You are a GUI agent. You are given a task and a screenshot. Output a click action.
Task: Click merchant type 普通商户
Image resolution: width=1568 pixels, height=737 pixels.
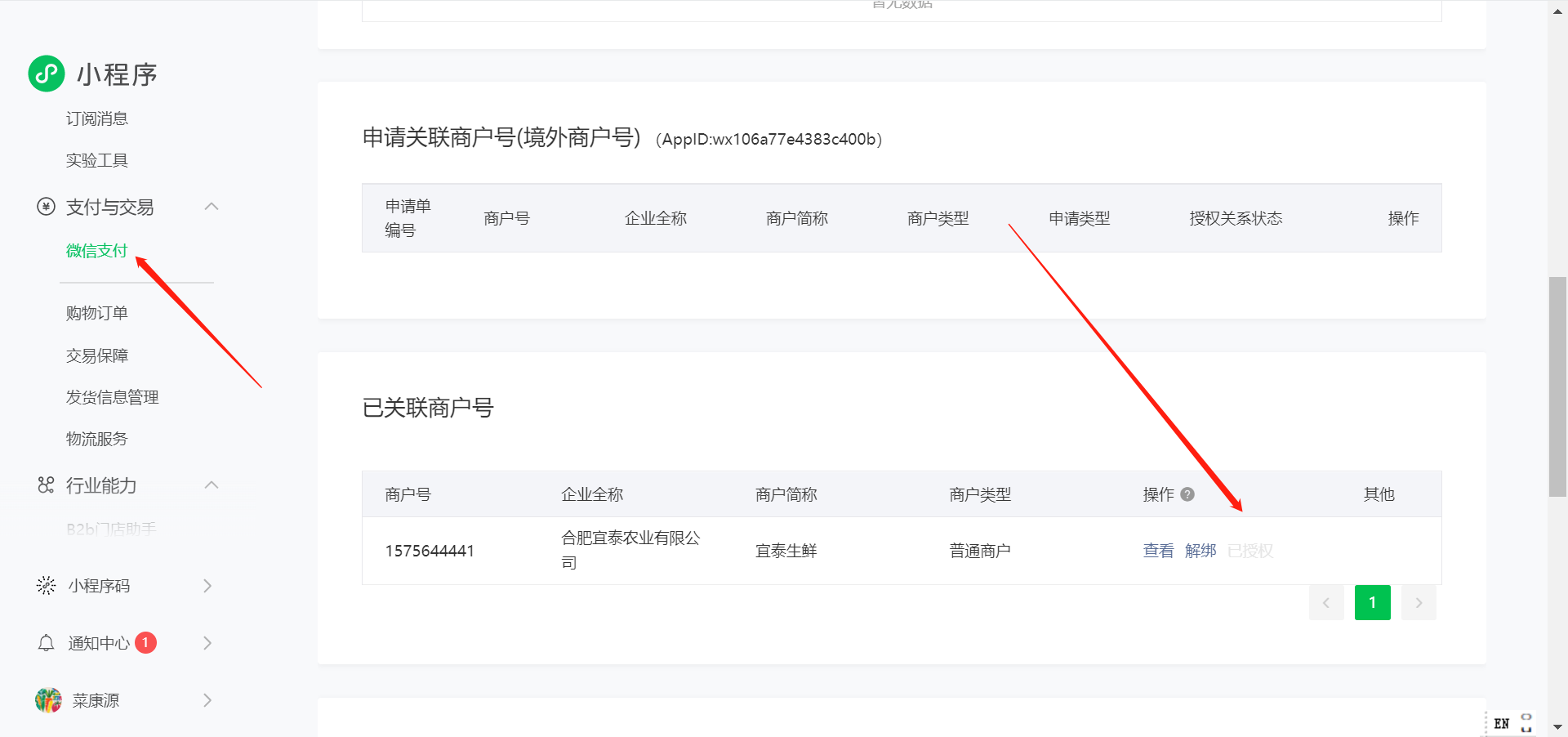point(980,551)
